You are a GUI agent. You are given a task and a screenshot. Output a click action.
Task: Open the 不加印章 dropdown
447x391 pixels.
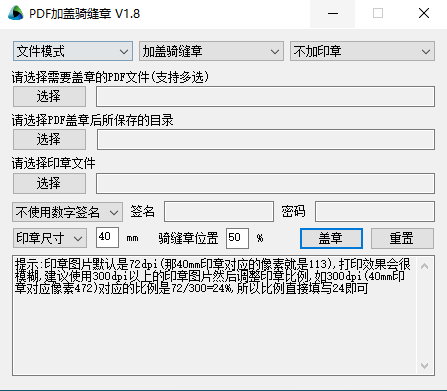pyautogui.click(x=362, y=51)
